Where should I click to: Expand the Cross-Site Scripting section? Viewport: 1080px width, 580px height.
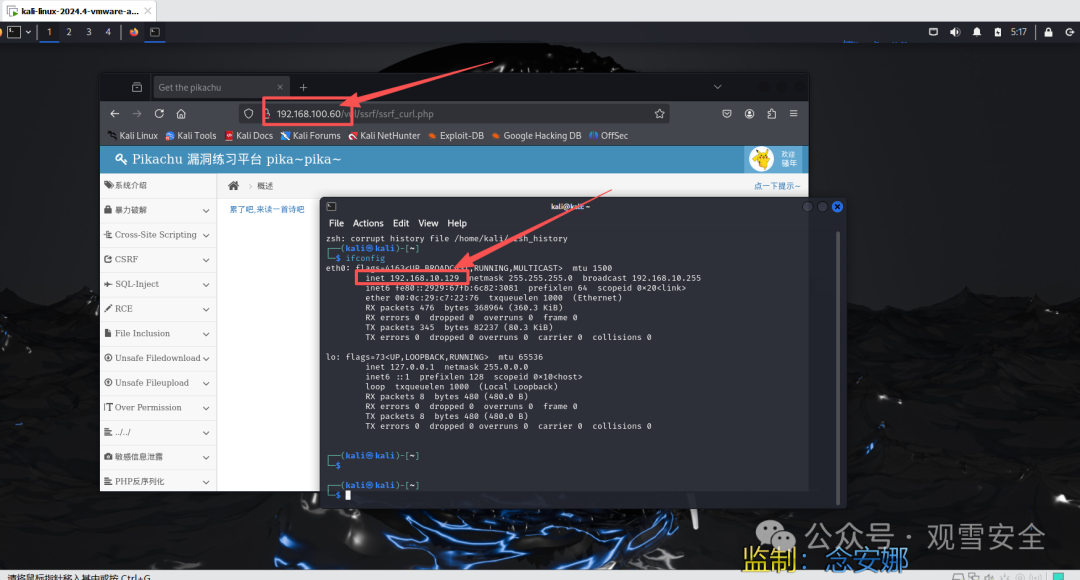pyautogui.click(x=158, y=235)
